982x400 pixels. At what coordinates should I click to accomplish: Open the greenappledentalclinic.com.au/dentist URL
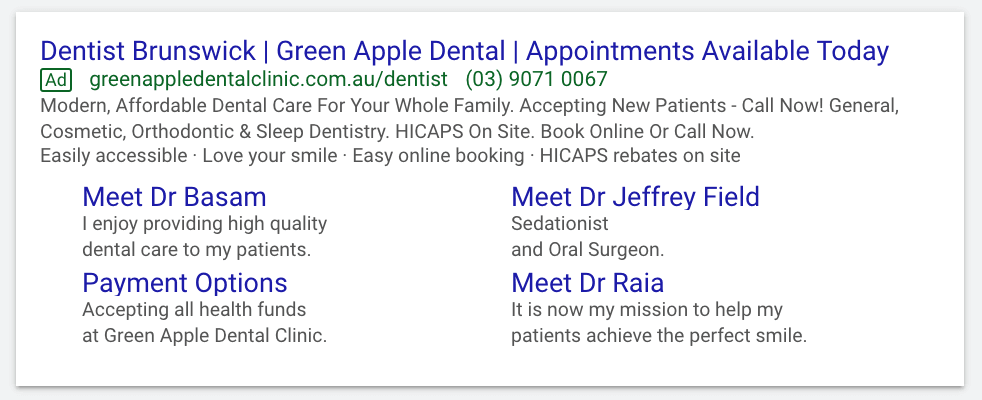click(x=269, y=79)
